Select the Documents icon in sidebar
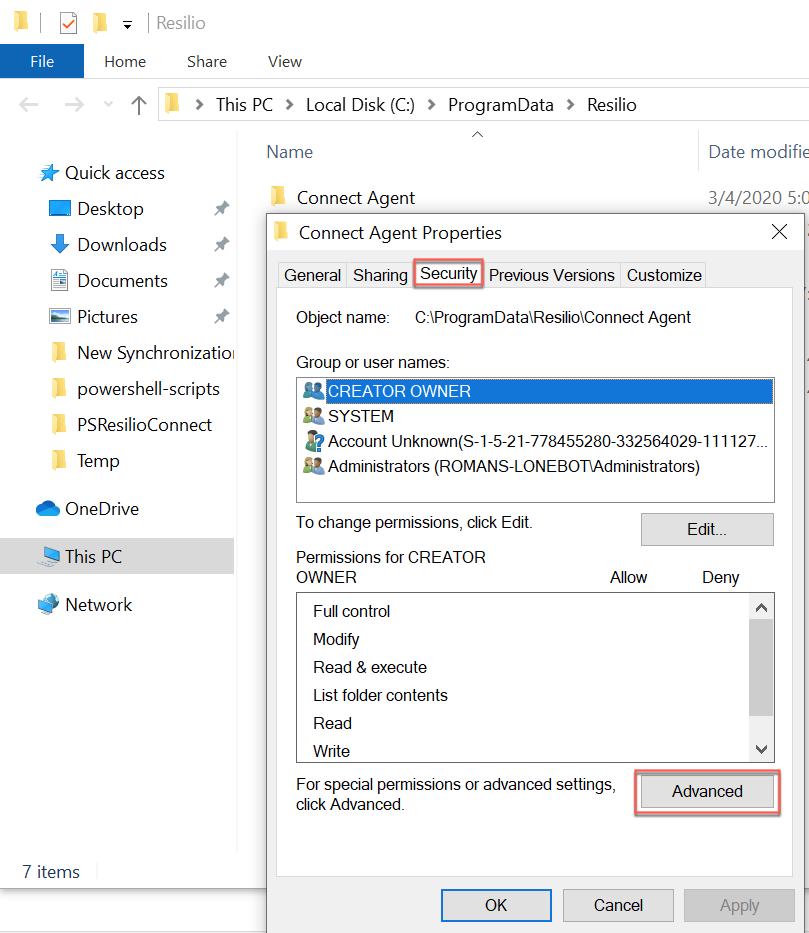Viewport: 809px width, 933px height. [60, 281]
